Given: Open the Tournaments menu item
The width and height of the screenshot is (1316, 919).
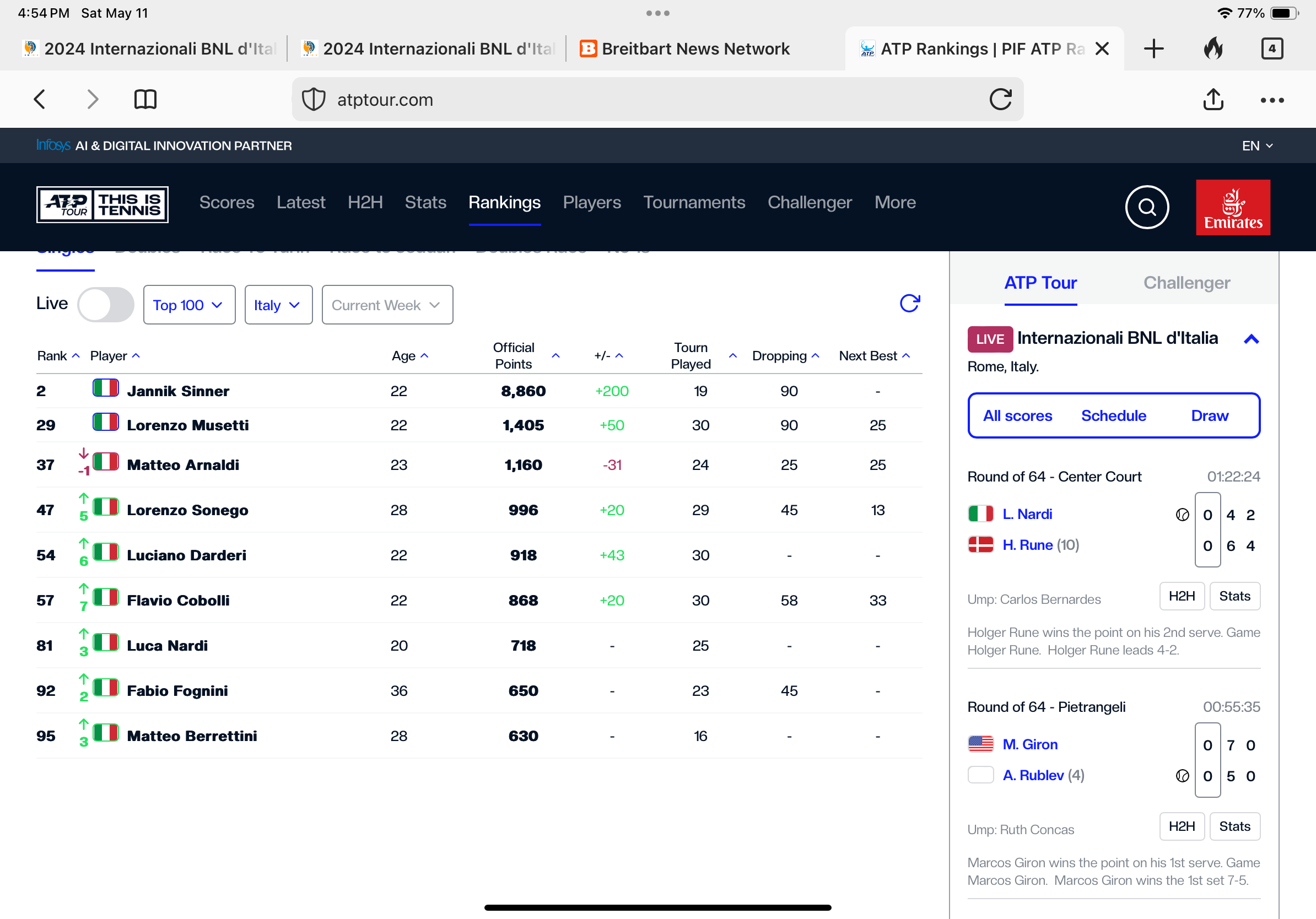Looking at the screenshot, I should coord(693,202).
